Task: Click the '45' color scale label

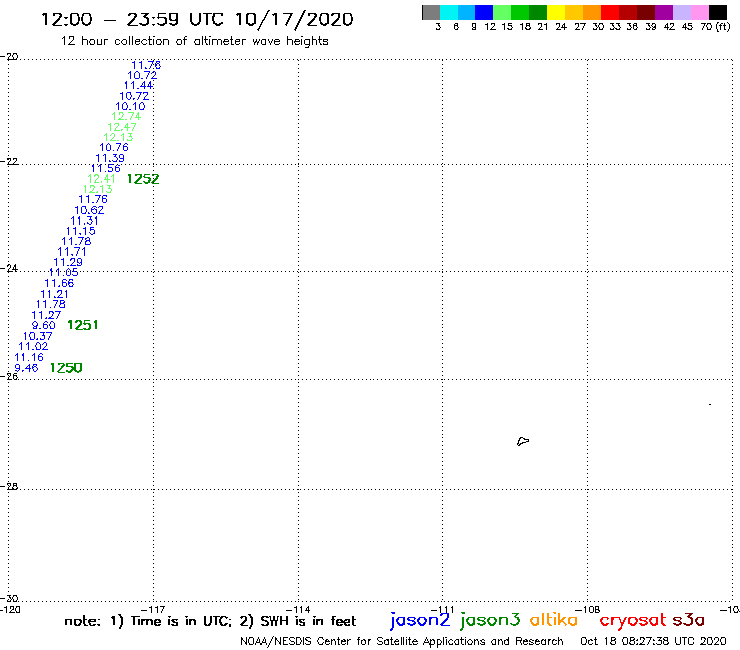Action: [x=687, y=27]
